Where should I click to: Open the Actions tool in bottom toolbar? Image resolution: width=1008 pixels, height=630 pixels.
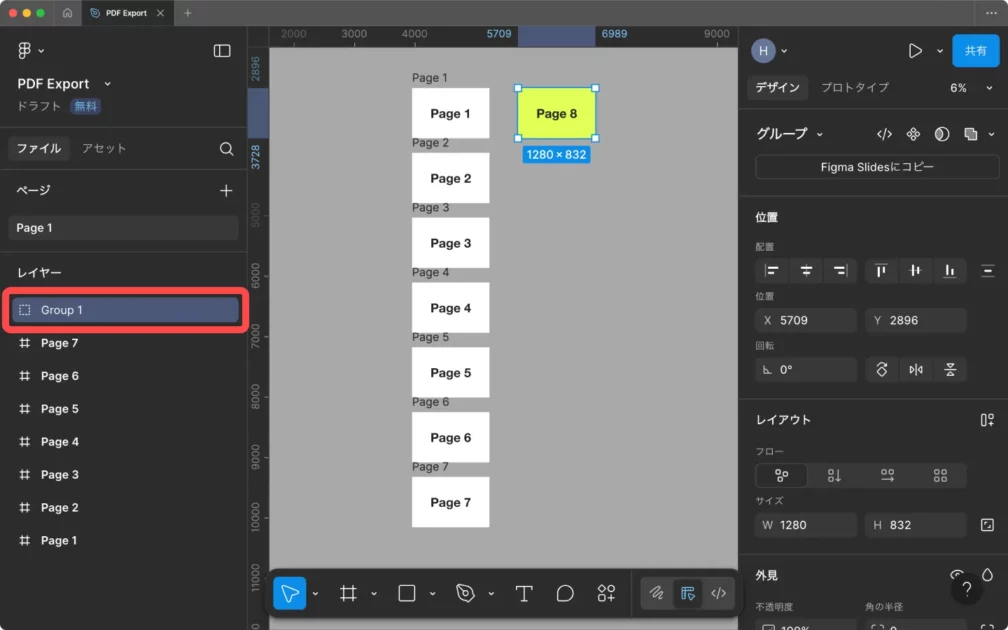tap(606, 593)
